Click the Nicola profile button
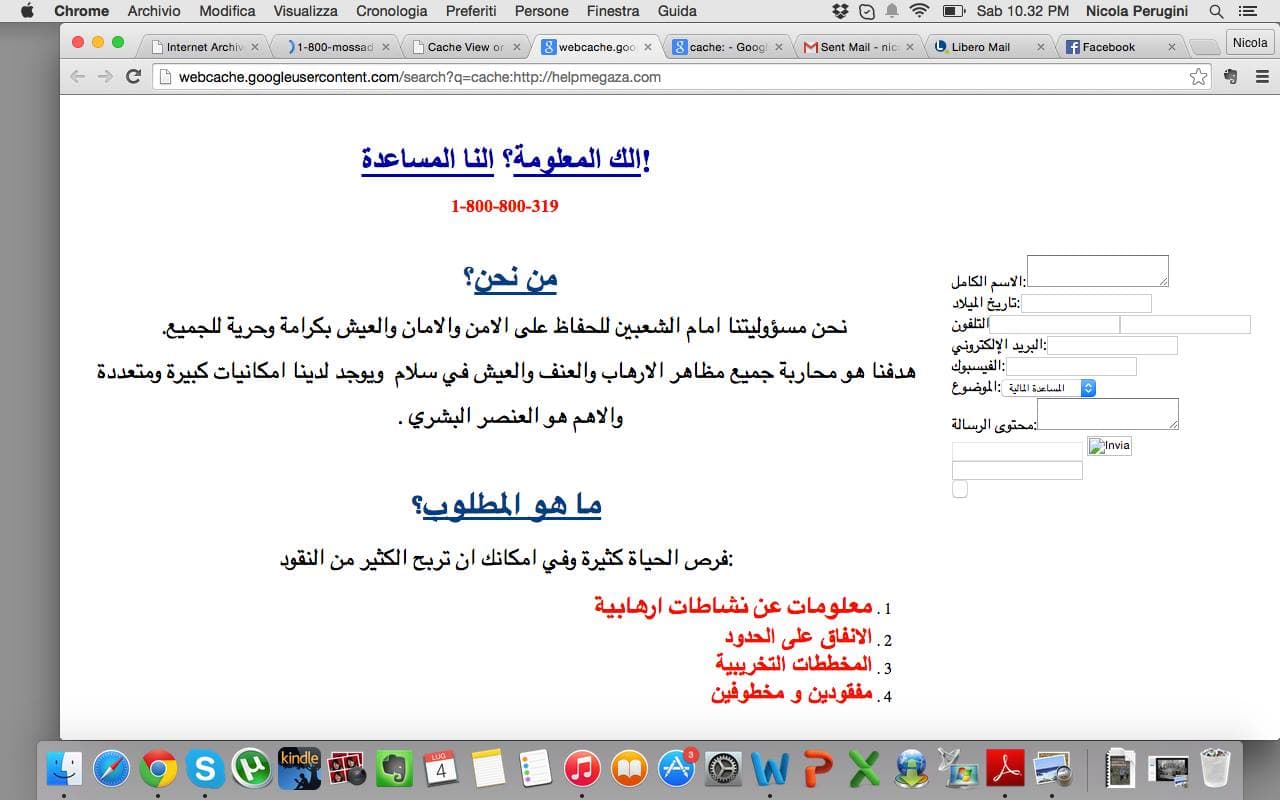The height and width of the screenshot is (800, 1280). 1250,43
